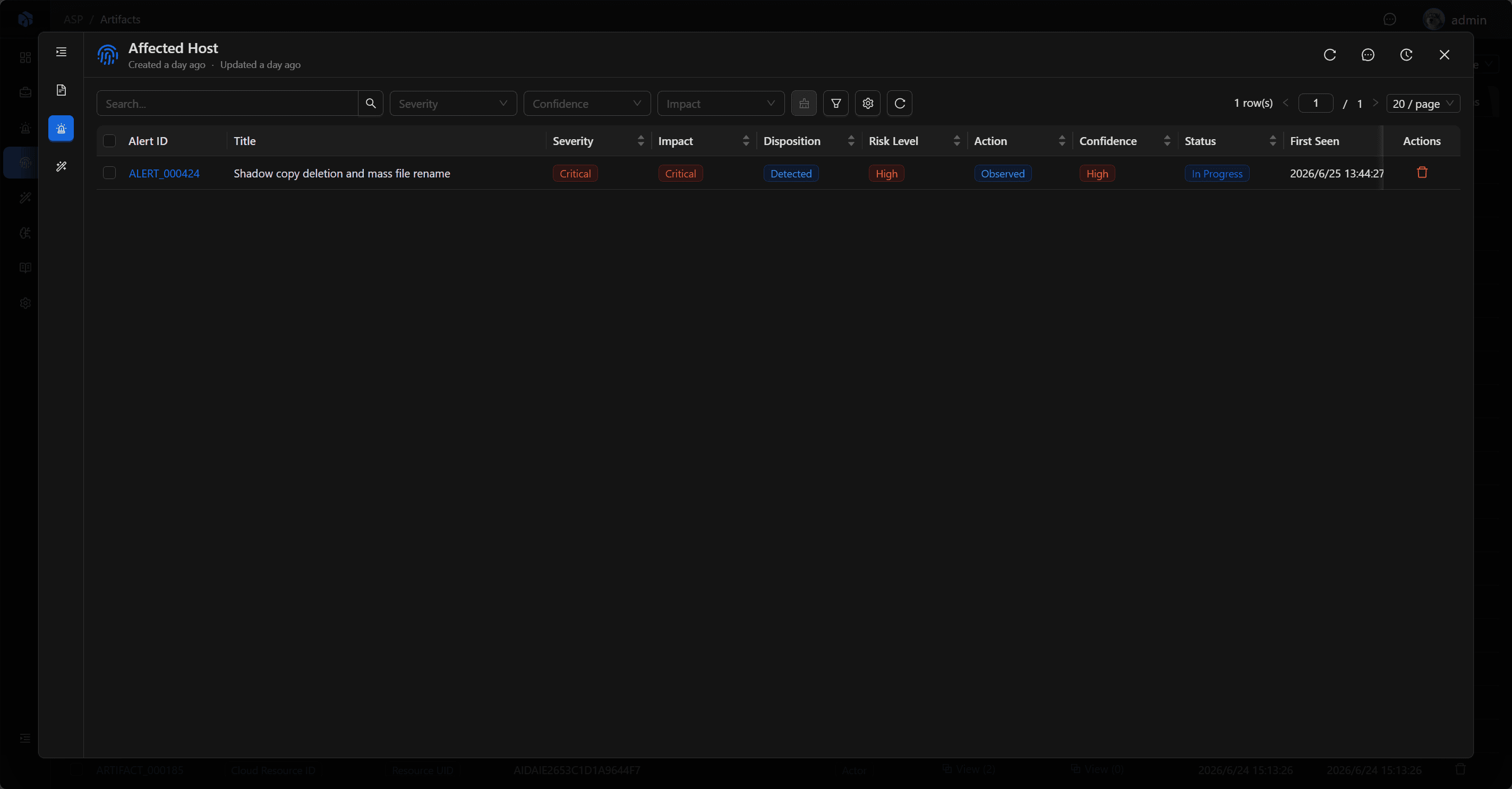Screen dimensions: 1512x789
Task: Open the filter funnel toolbar button
Action: click(836, 103)
